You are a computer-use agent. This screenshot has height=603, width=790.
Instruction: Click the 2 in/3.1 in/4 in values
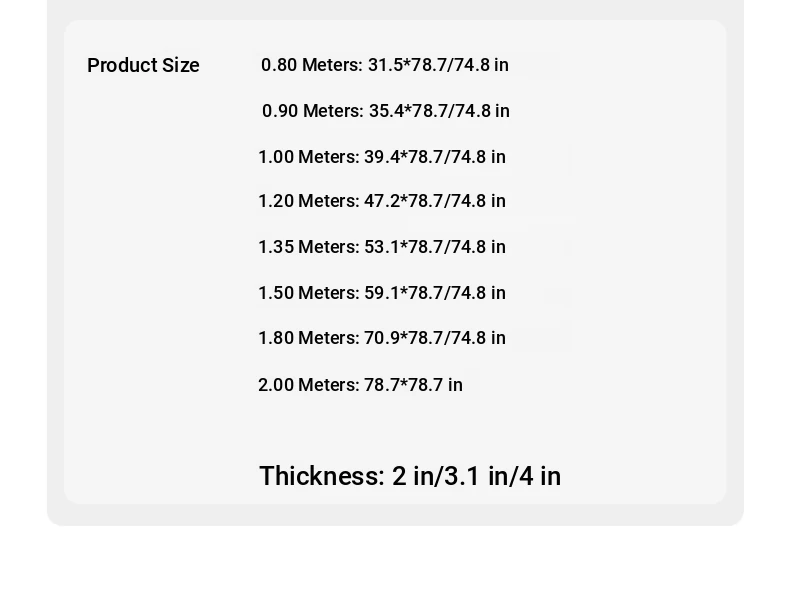pos(476,476)
